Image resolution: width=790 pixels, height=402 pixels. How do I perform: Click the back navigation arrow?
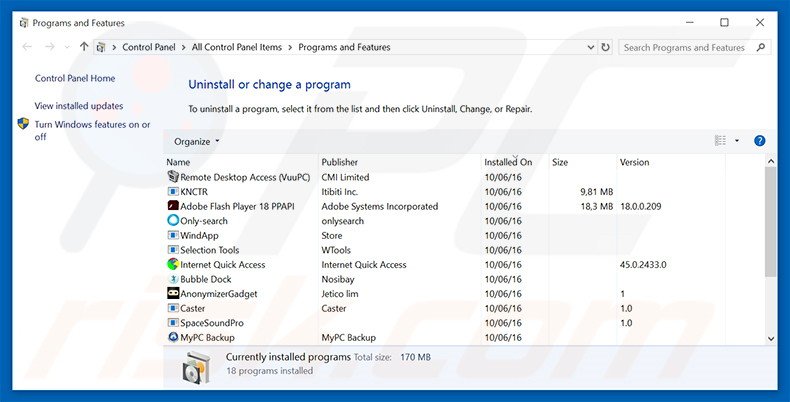click(x=27, y=47)
